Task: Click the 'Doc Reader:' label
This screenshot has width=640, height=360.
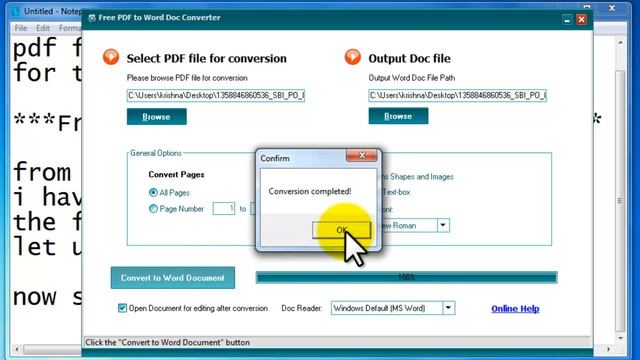Action: click(302, 308)
